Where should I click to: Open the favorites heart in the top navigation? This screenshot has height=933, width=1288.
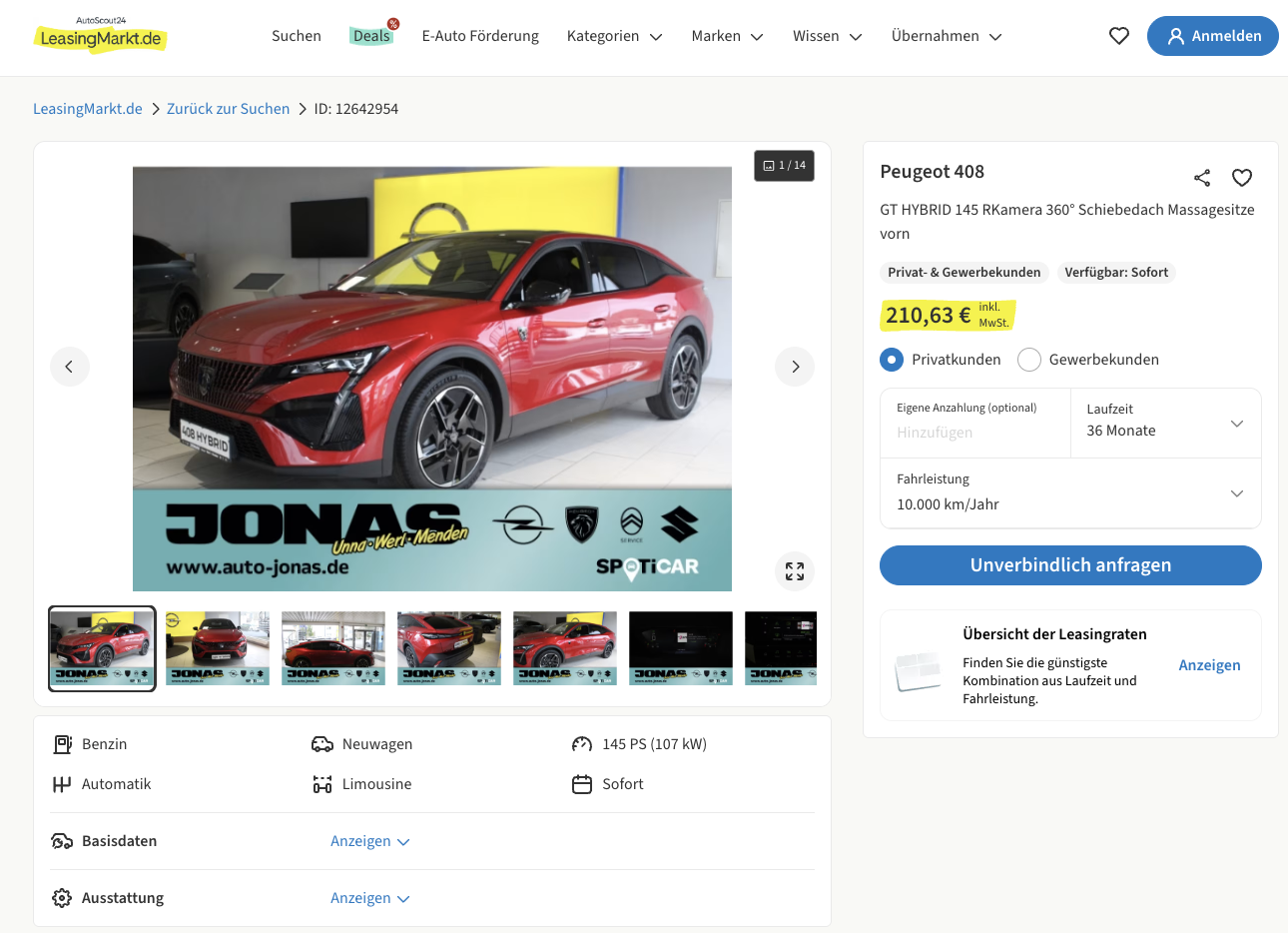pyautogui.click(x=1118, y=36)
